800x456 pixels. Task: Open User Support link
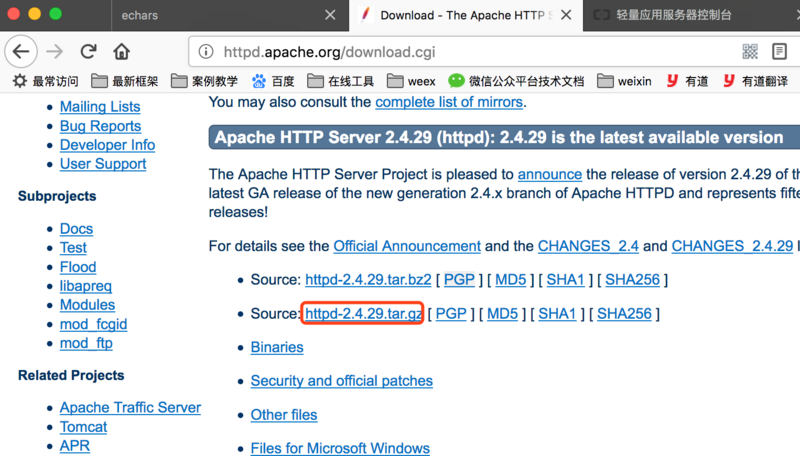click(x=103, y=164)
